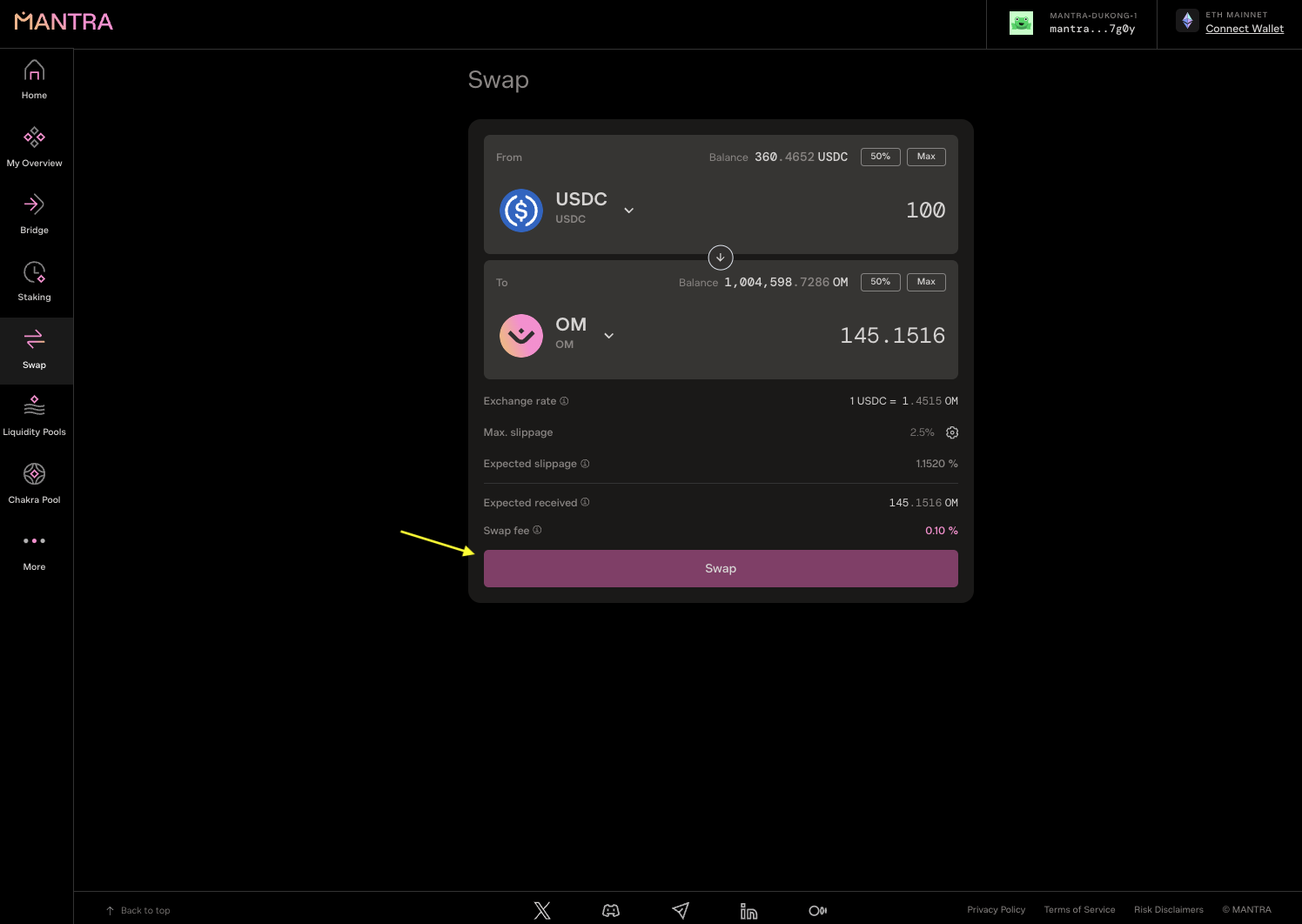Open the Telegram footer icon
This screenshot has width=1302, height=924.
point(681,910)
